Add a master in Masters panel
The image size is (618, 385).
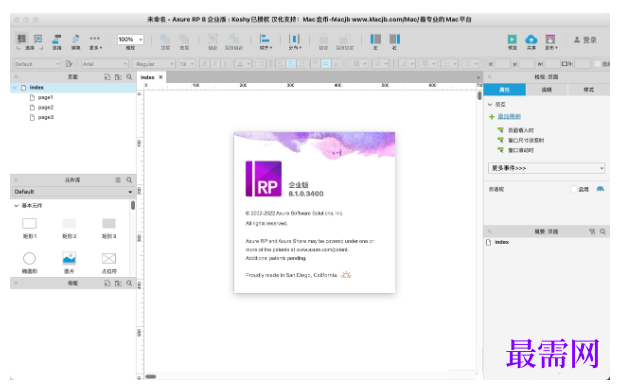click(107, 283)
